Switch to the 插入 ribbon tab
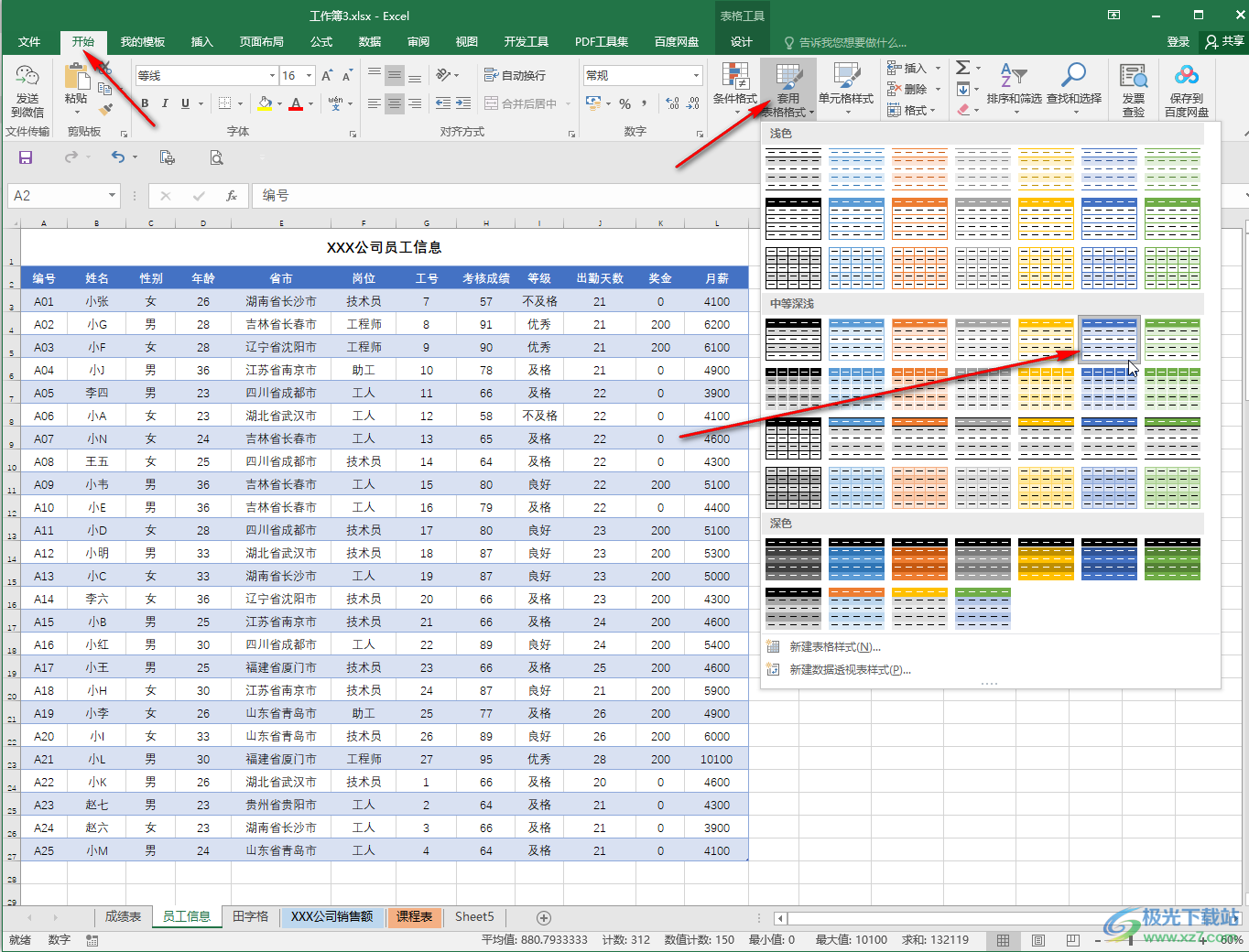The width and height of the screenshot is (1249, 952). [201, 42]
